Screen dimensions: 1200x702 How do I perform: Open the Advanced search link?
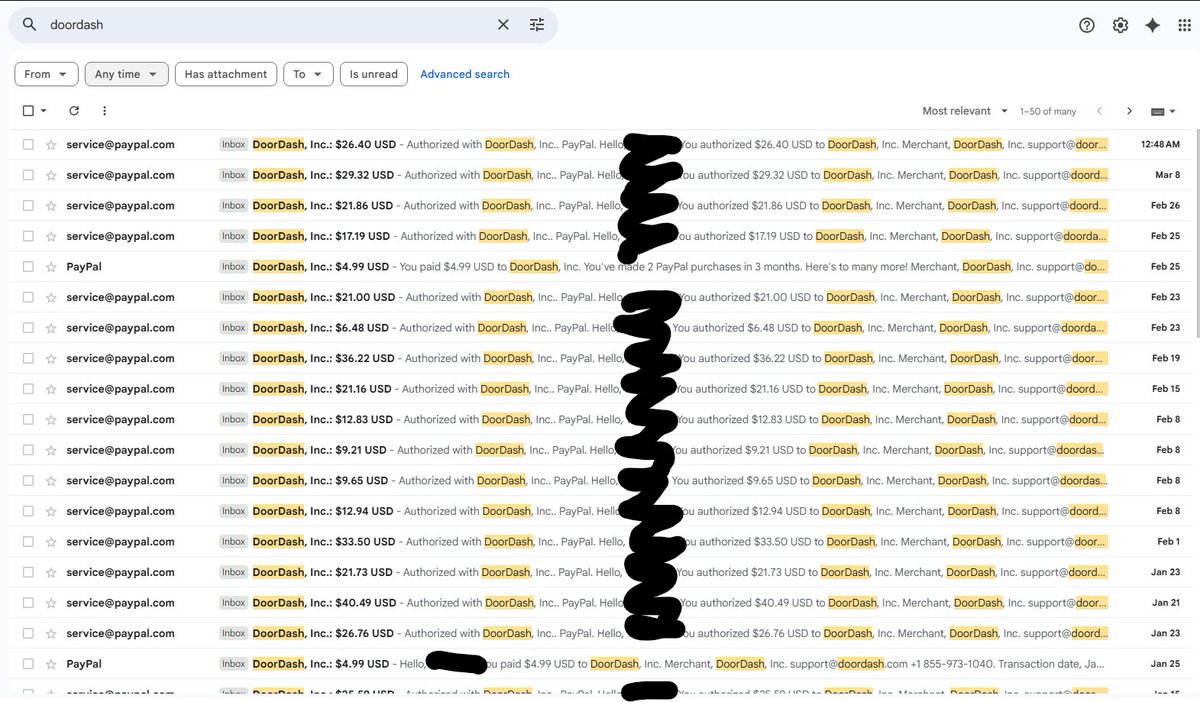coord(465,74)
